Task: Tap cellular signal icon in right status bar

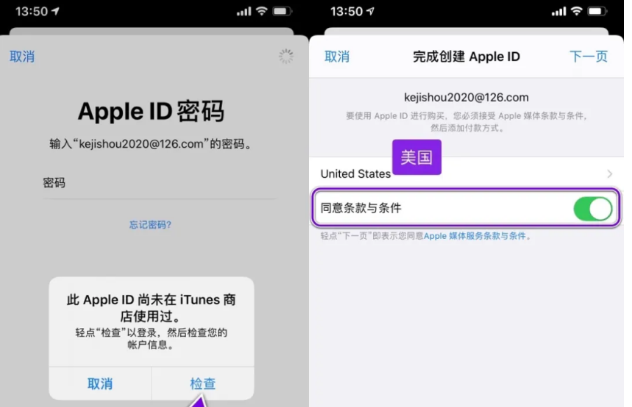Action: point(559,11)
